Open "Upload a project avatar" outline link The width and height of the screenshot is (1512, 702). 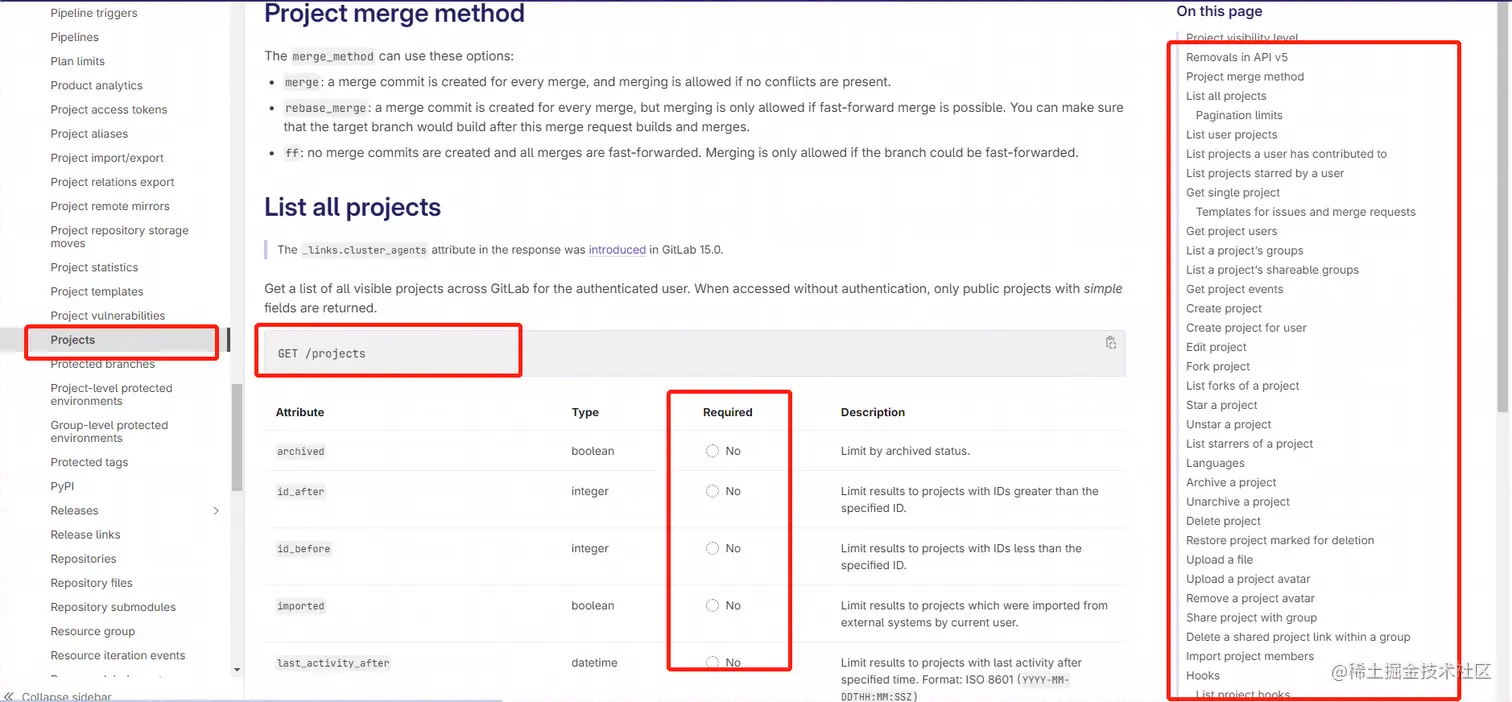tap(1247, 579)
